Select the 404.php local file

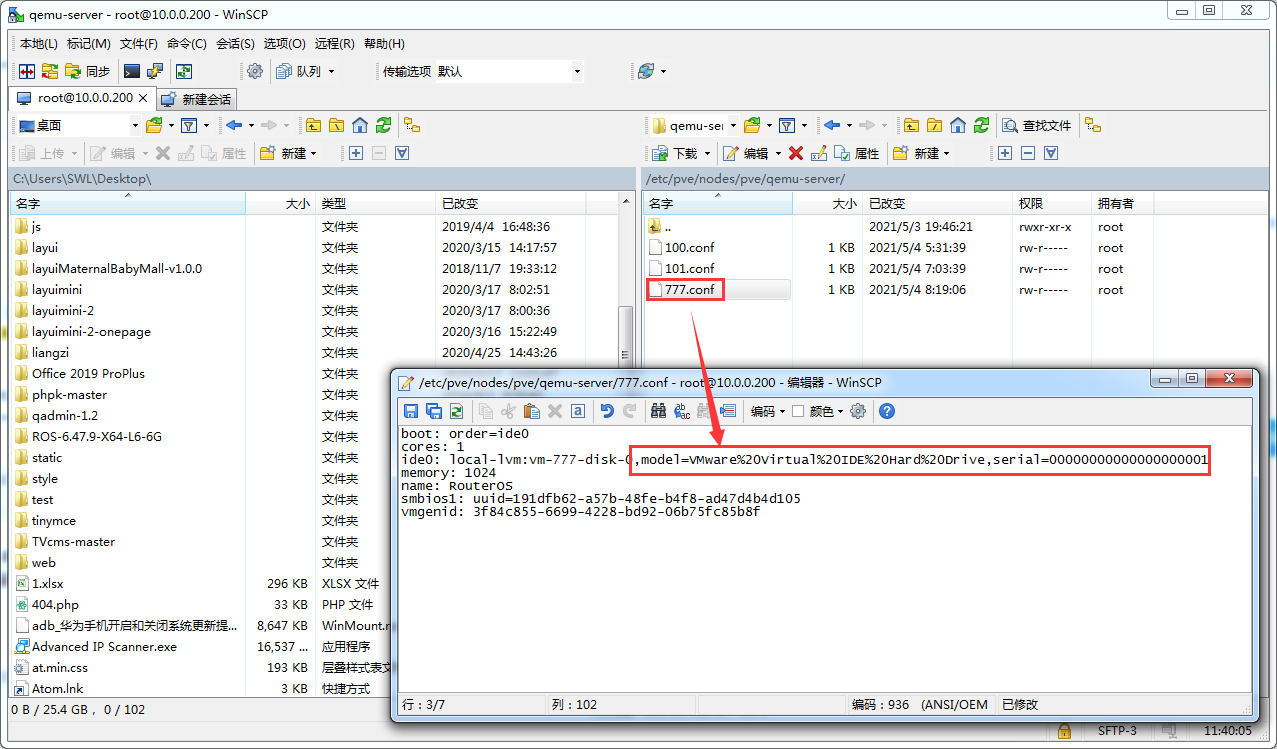(x=55, y=605)
